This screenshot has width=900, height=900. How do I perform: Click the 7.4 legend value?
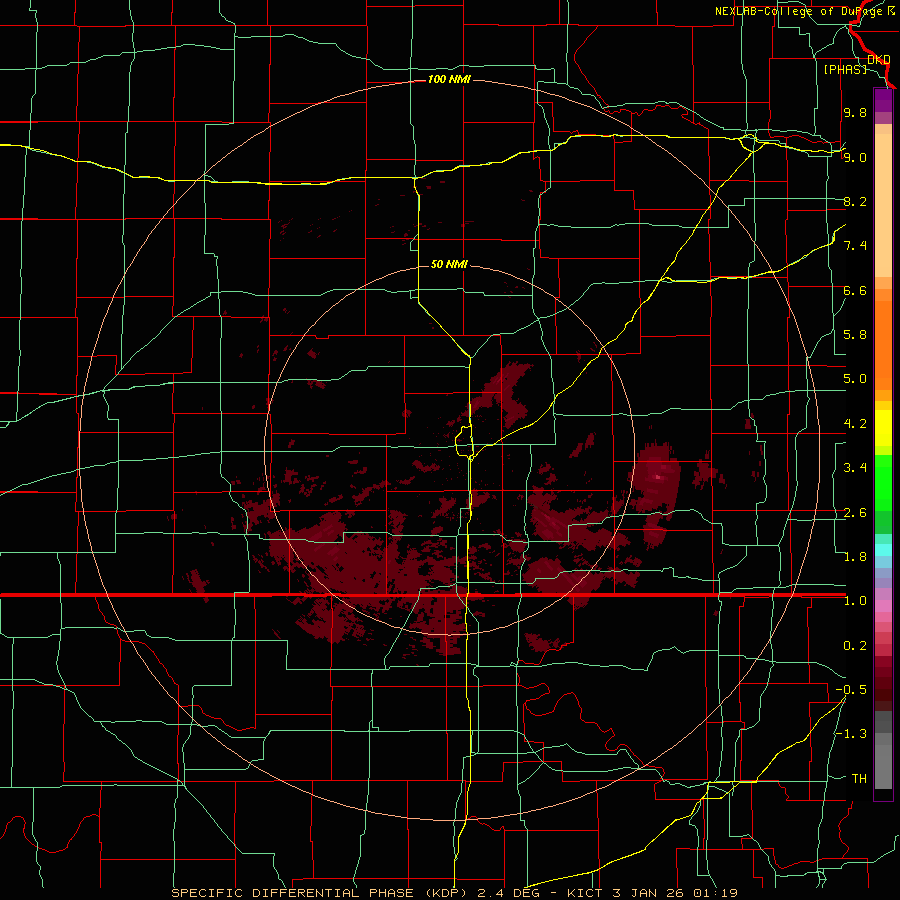(855, 246)
